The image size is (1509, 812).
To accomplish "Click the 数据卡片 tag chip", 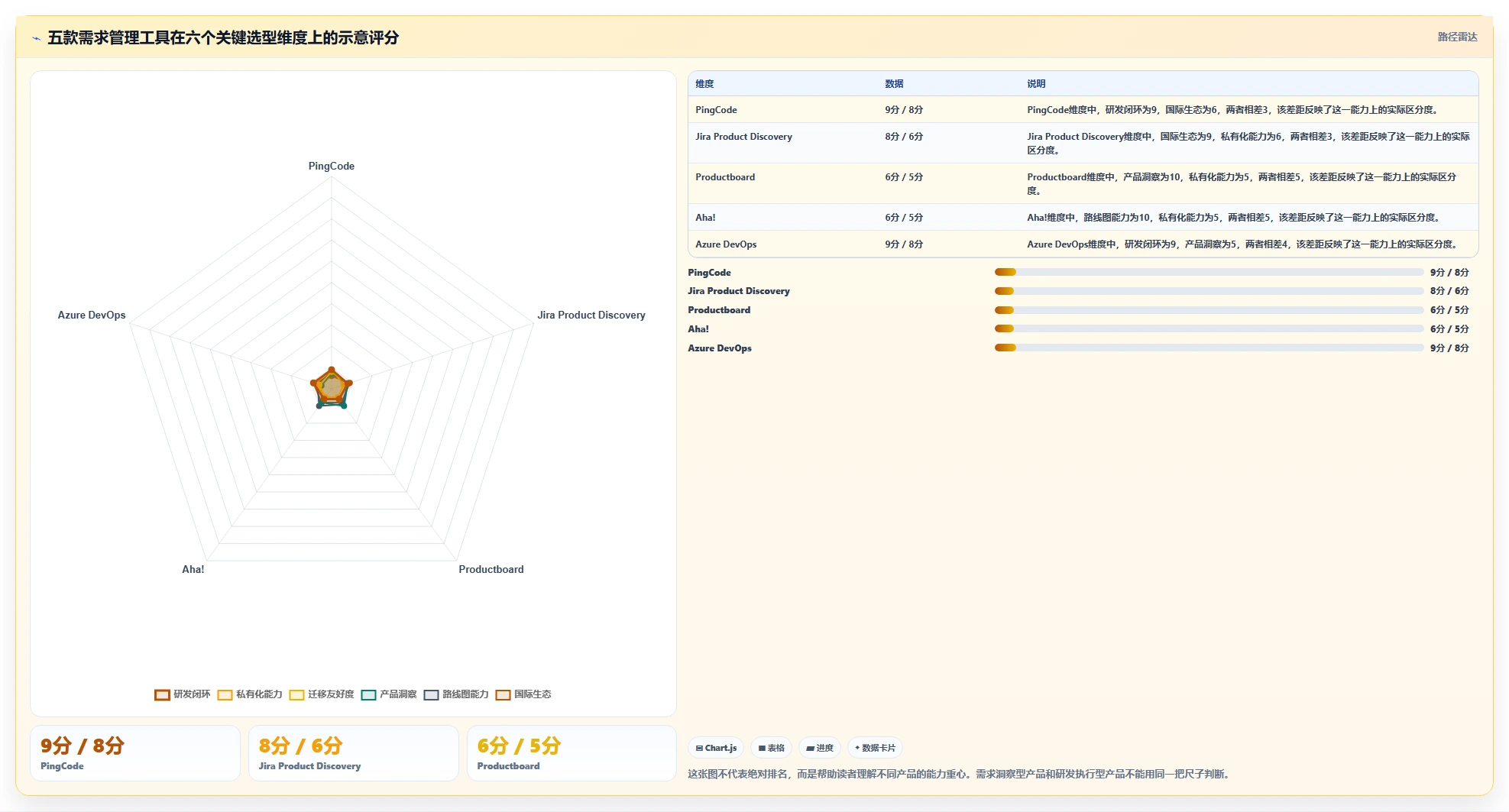I will 875,748.
